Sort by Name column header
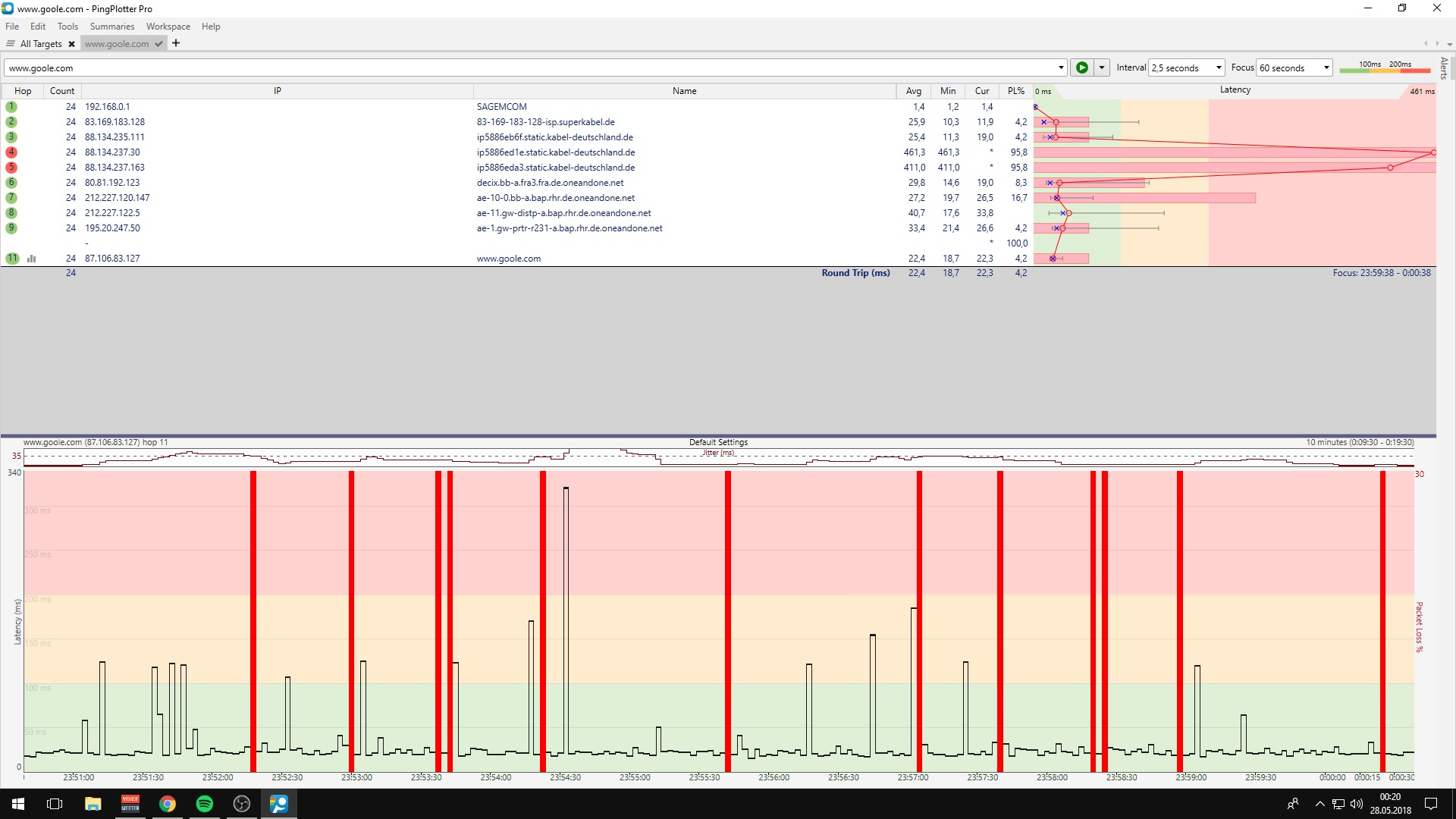This screenshot has width=1456, height=819. pyautogui.click(x=685, y=91)
